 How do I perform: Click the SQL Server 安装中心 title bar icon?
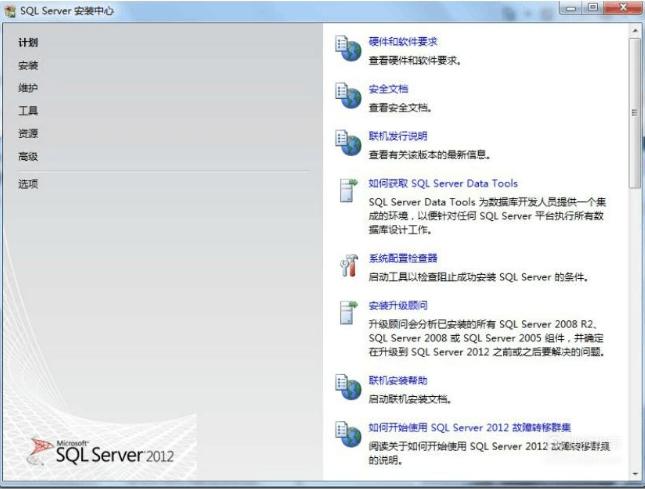click(10, 11)
